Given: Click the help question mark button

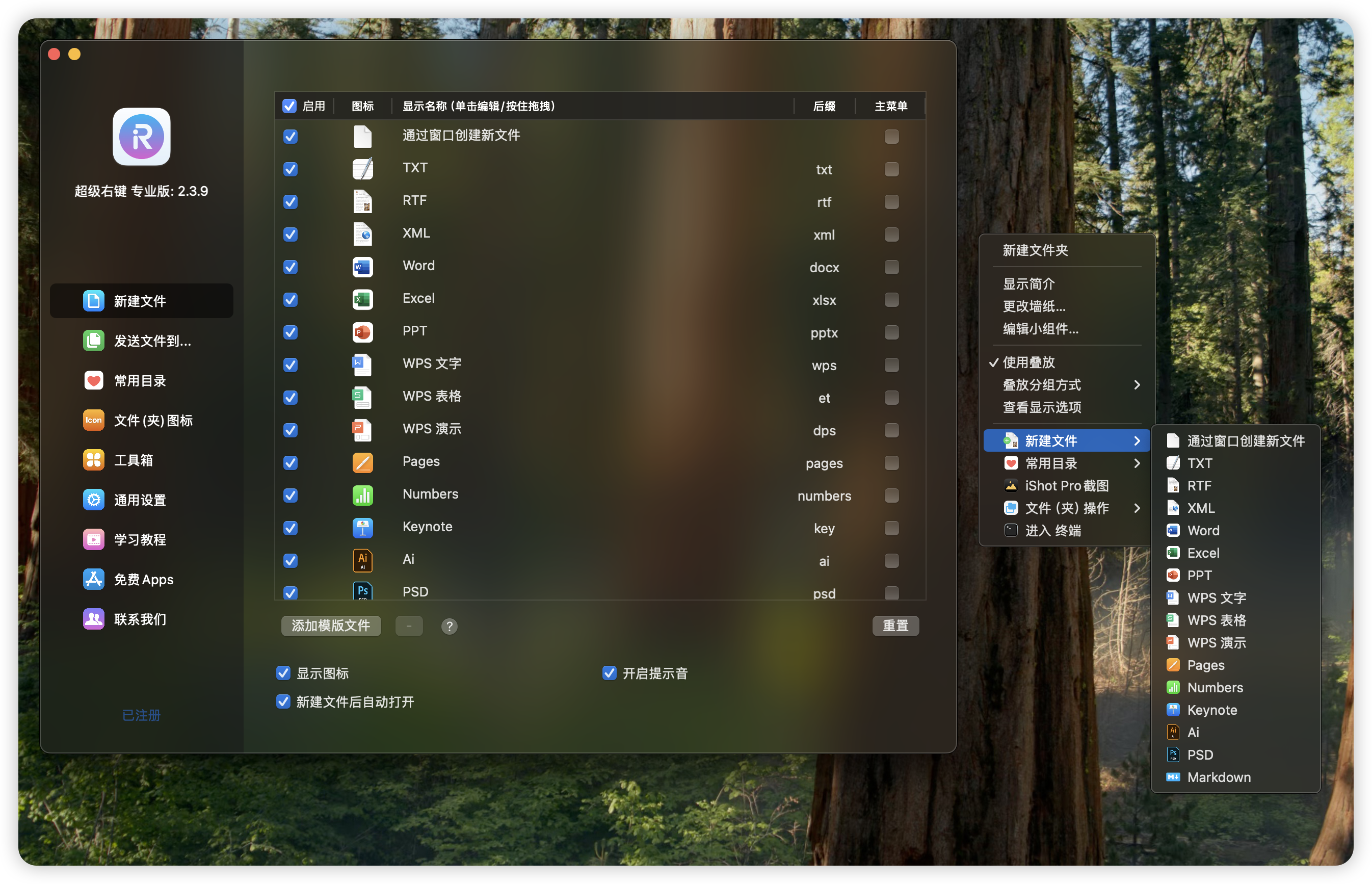Looking at the screenshot, I should click(450, 626).
